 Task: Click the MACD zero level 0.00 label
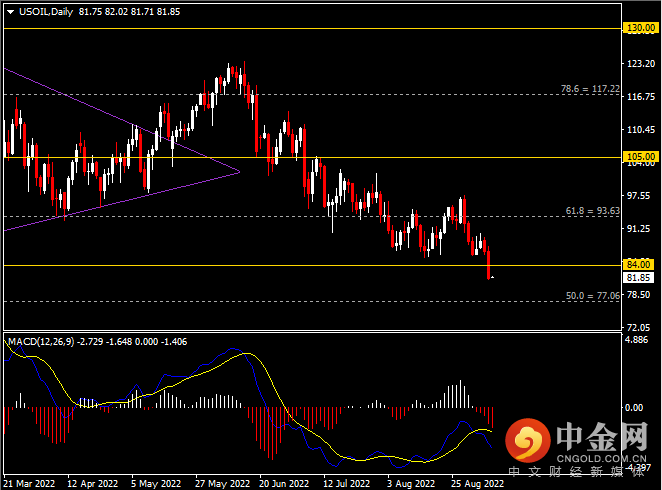click(633, 407)
